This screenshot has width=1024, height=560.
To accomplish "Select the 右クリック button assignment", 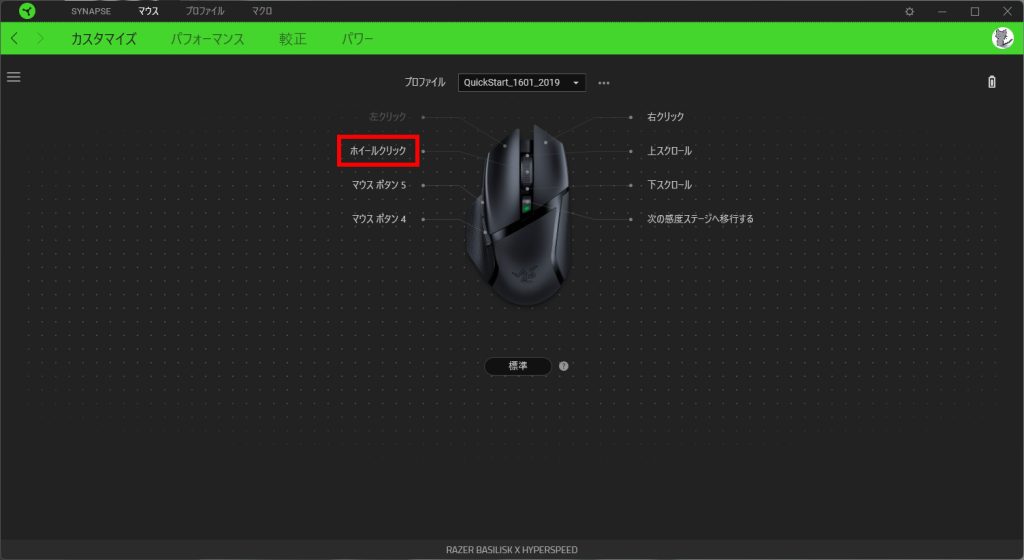I will [x=665, y=117].
